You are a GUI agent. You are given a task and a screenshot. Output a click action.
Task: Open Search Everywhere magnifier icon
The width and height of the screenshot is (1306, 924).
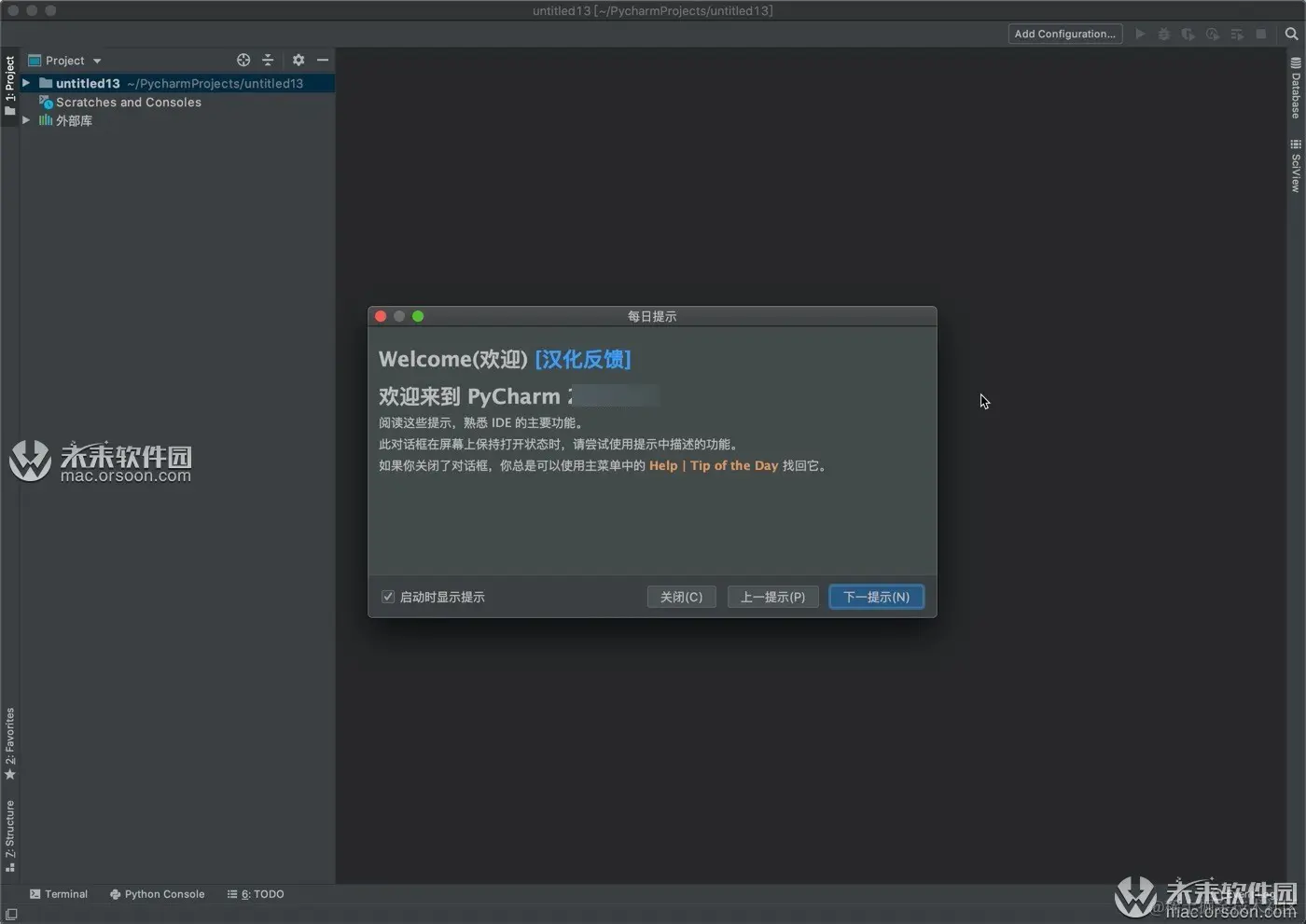coord(1292,34)
